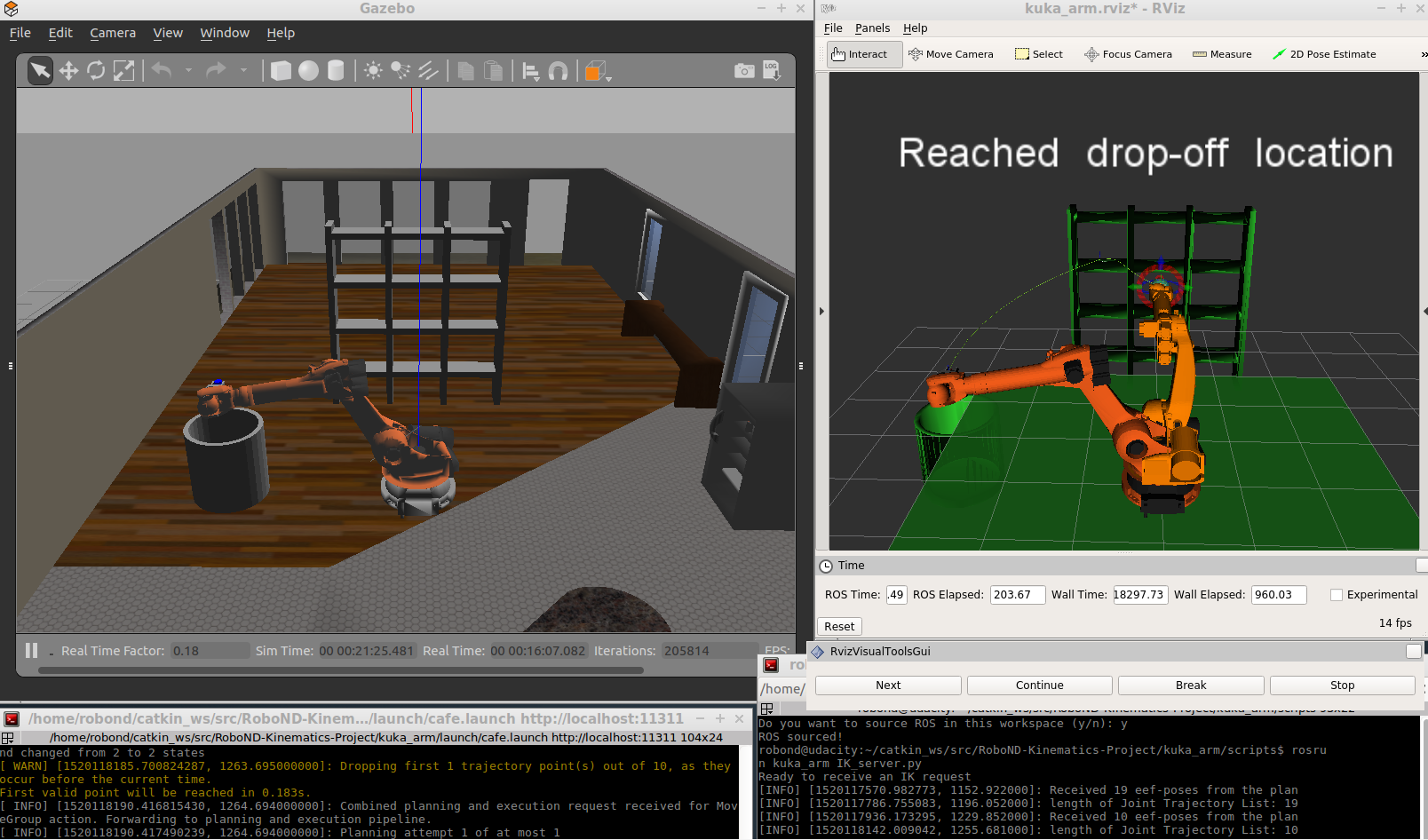Insert a sphere shape in Gazebo
Viewport: 1428px width, 840px height.
coord(308,70)
